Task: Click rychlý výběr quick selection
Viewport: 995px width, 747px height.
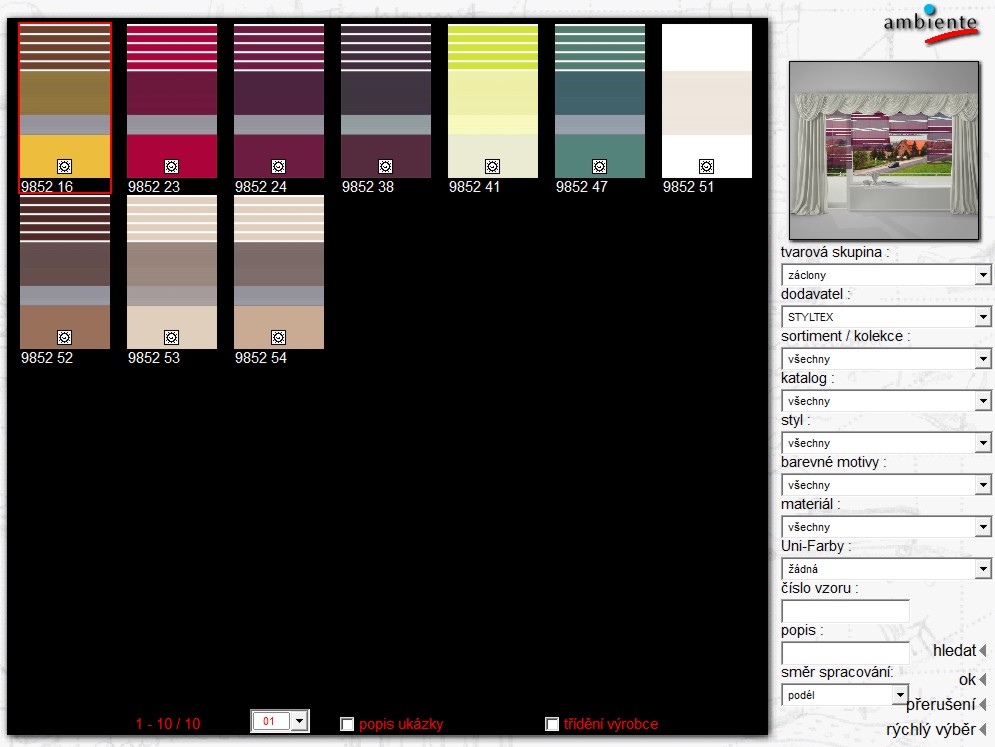Action: [930, 730]
